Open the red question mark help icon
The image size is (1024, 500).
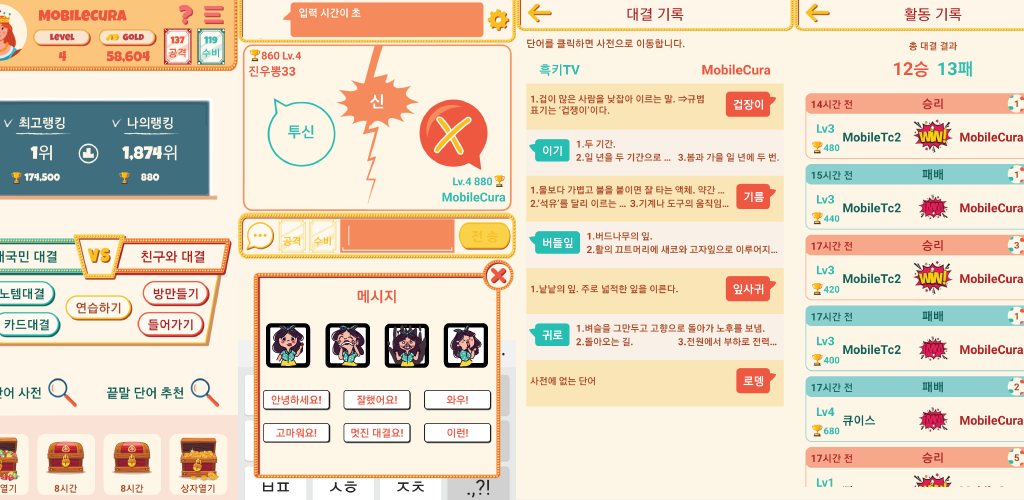[x=186, y=14]
